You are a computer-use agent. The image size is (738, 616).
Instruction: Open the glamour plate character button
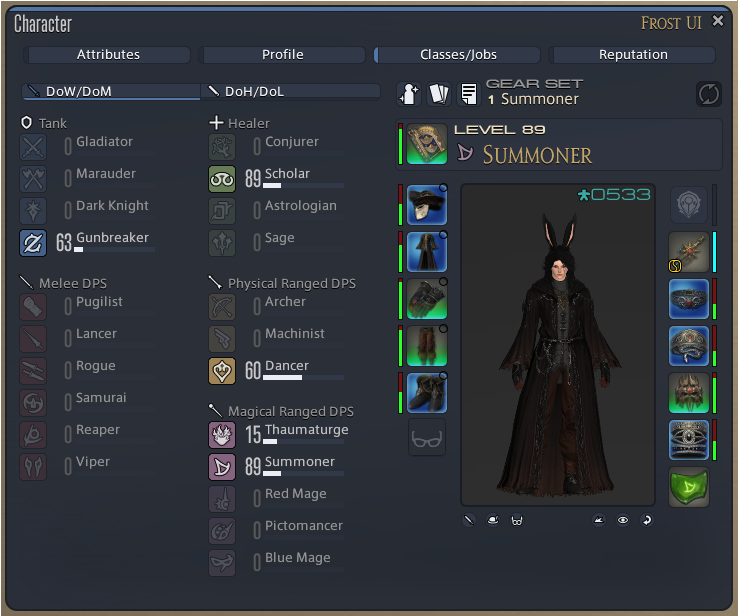(409, 94)
